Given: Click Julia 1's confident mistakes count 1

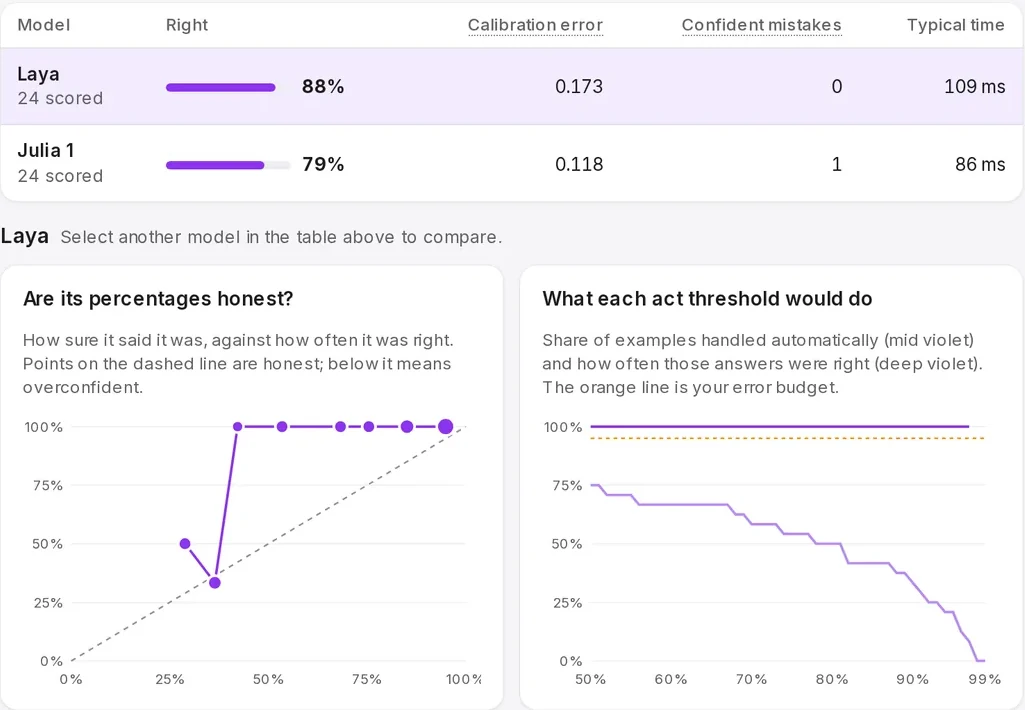Looking at the screenshot, I should click(x=836, y=164).
